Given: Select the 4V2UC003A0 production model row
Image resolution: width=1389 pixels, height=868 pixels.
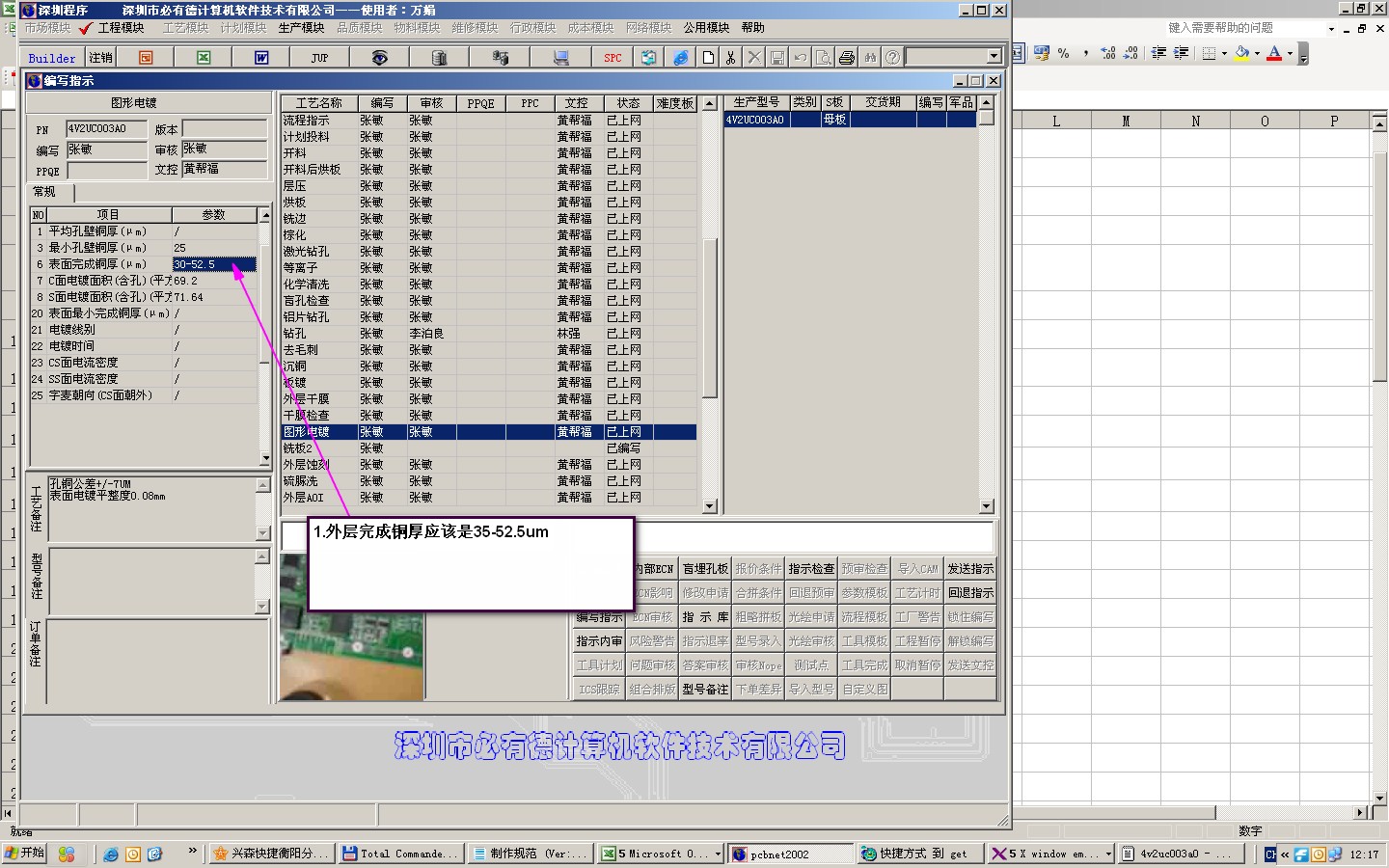Looking at the screenshot, I should [851, 120].
